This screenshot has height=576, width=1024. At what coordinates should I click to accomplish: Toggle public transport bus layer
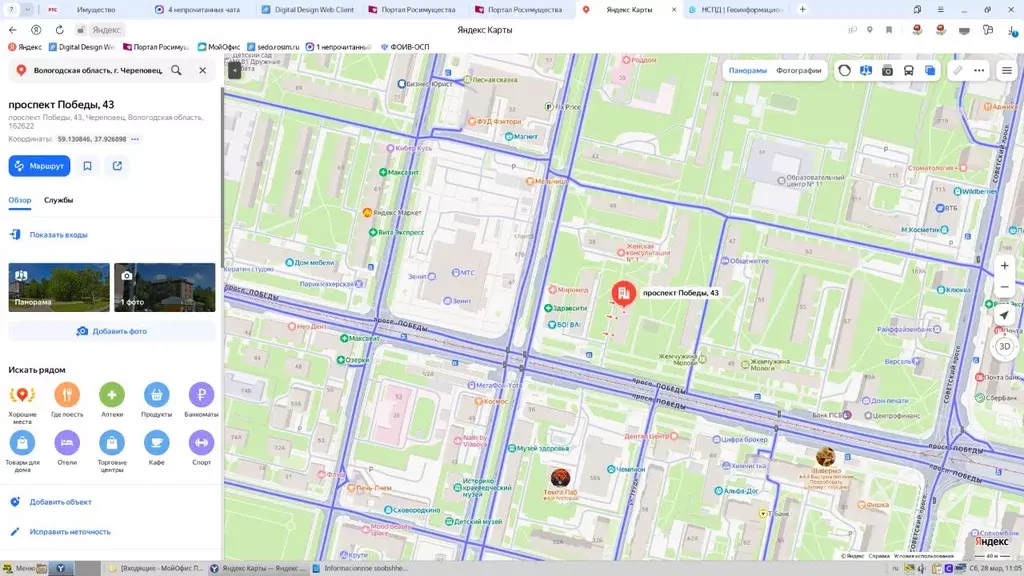(908, 71)
